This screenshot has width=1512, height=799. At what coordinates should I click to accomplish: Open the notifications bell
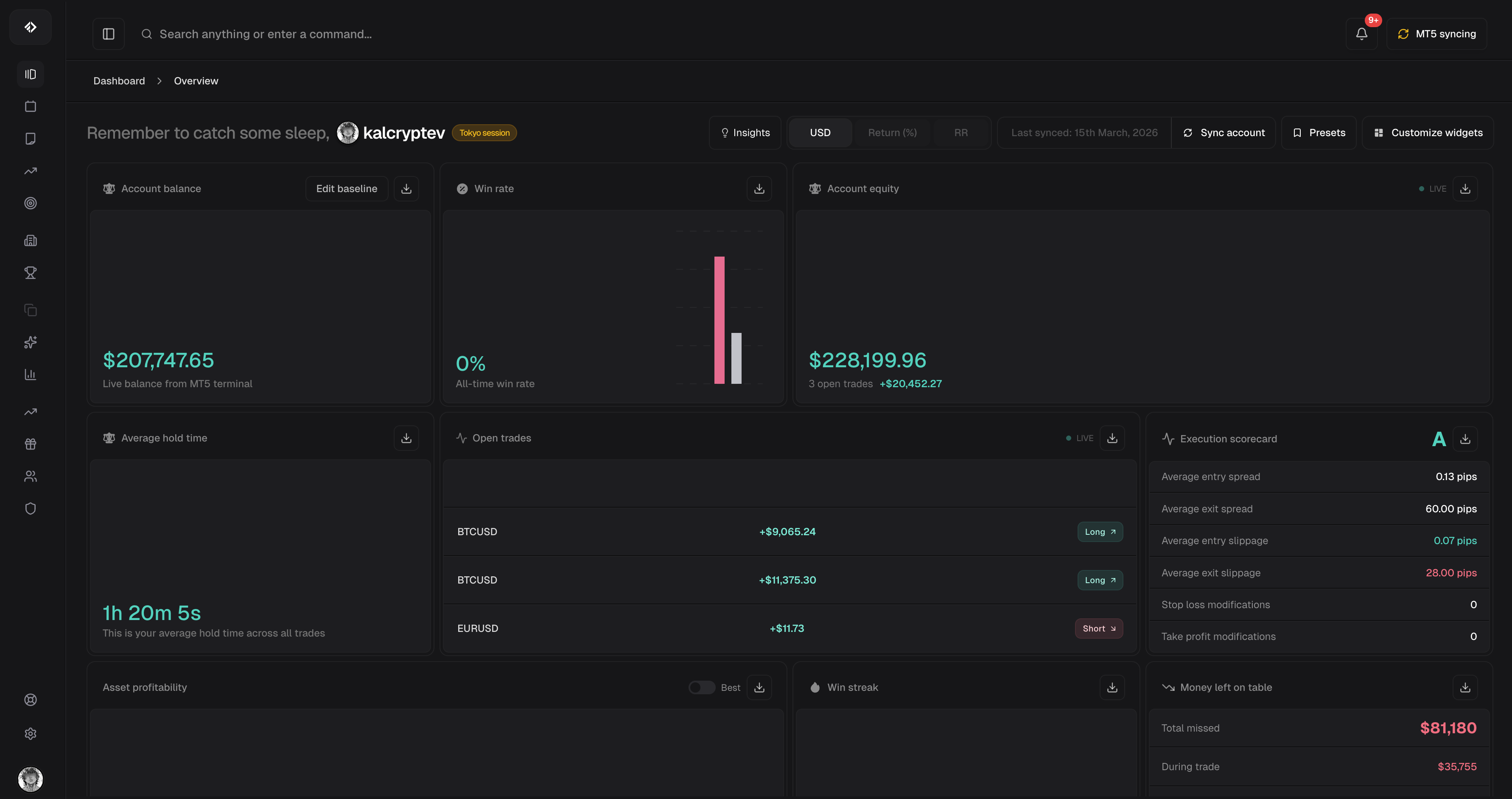point(1361,34)
